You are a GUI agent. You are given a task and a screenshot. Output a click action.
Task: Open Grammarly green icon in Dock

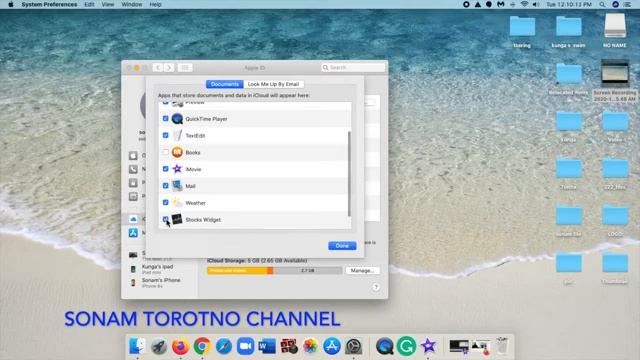[406, 346]
